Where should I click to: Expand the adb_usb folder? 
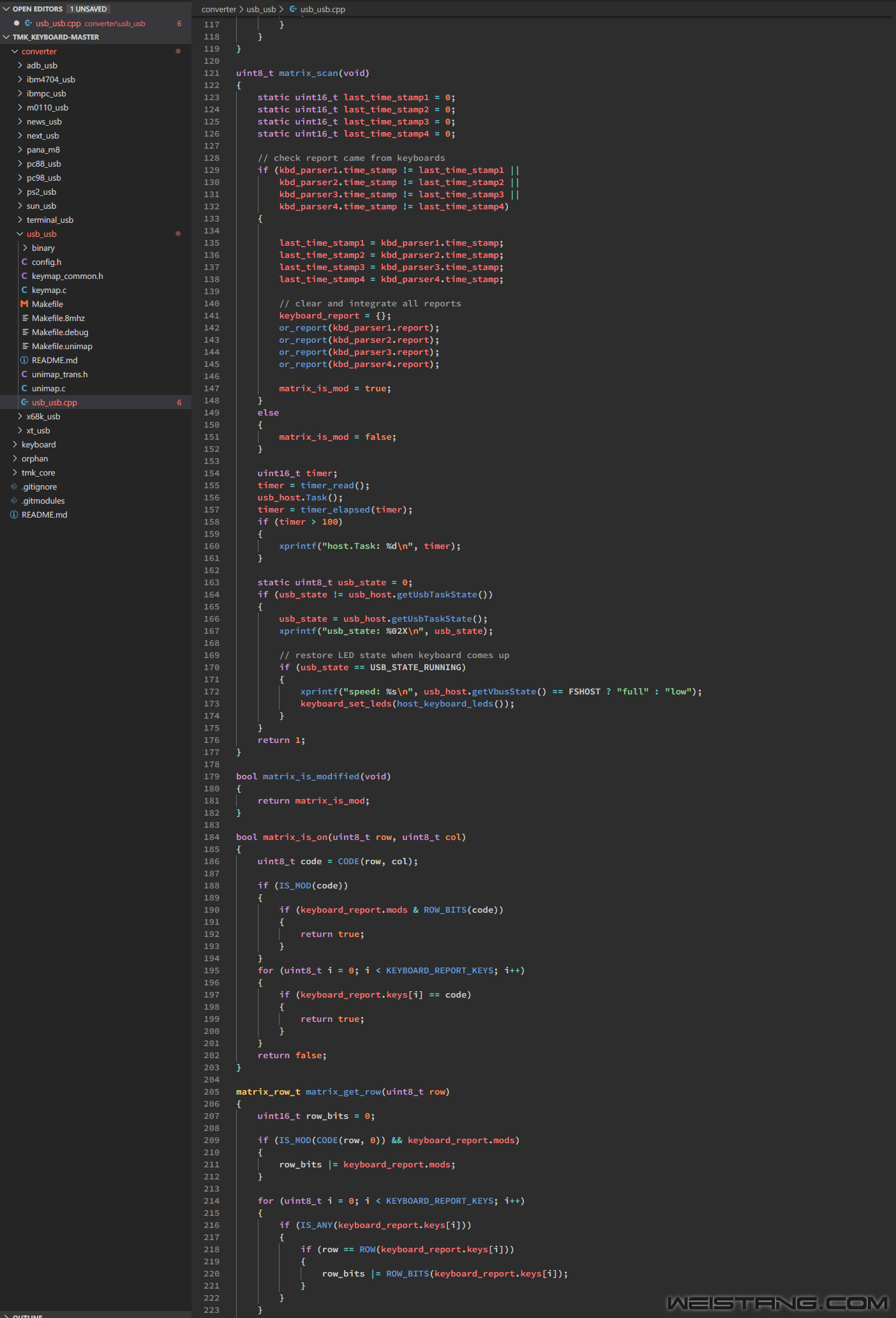pos(20,65)
